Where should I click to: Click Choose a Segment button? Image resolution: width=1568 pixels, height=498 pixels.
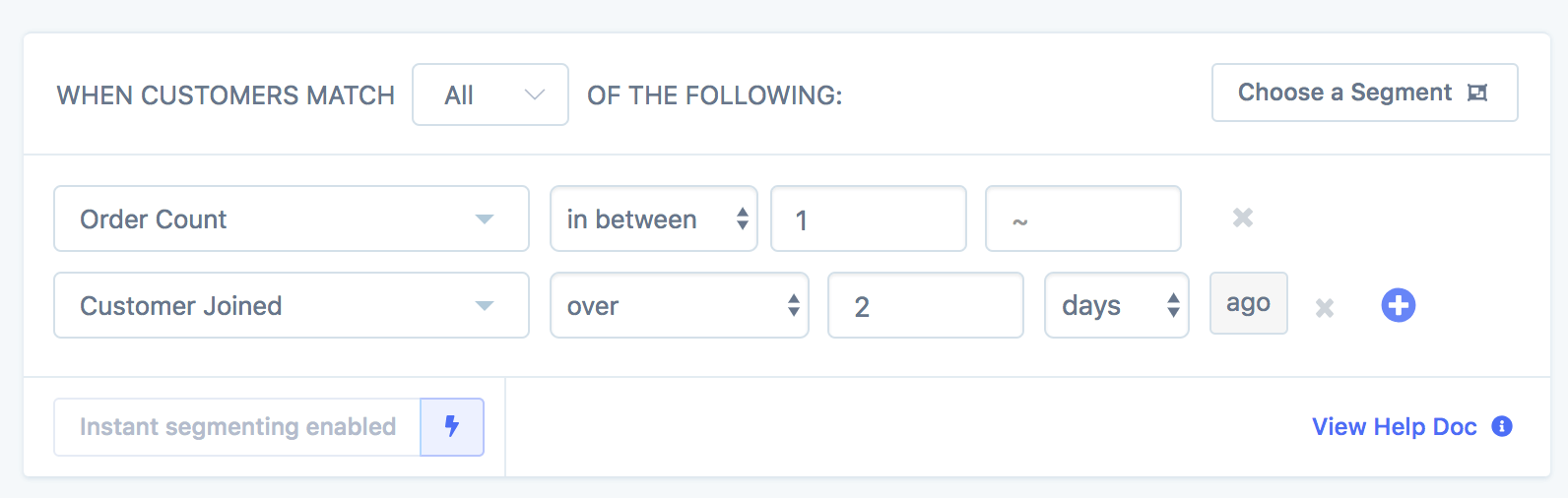coord(1365,93)
